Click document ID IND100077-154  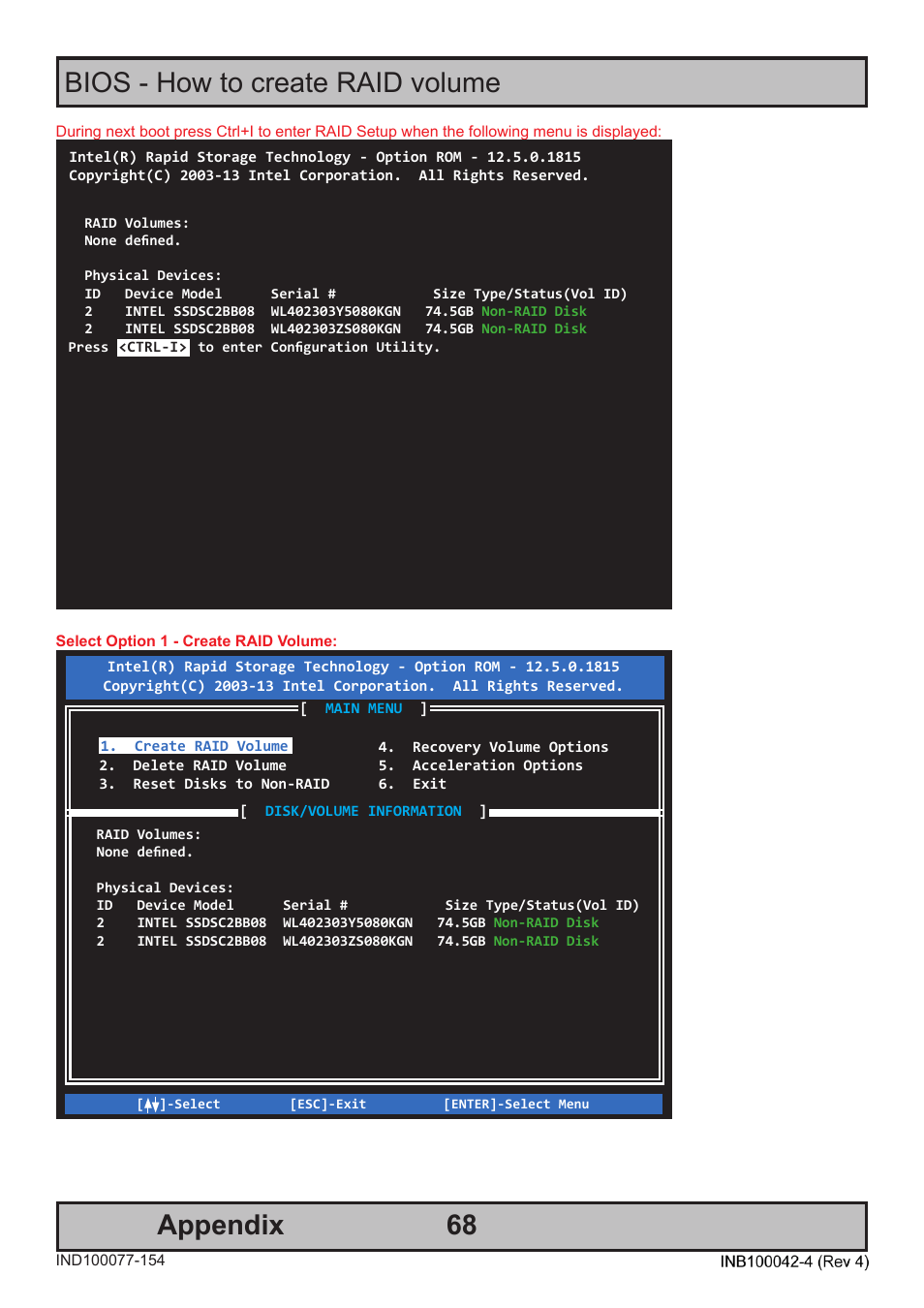coord(110,1260)
